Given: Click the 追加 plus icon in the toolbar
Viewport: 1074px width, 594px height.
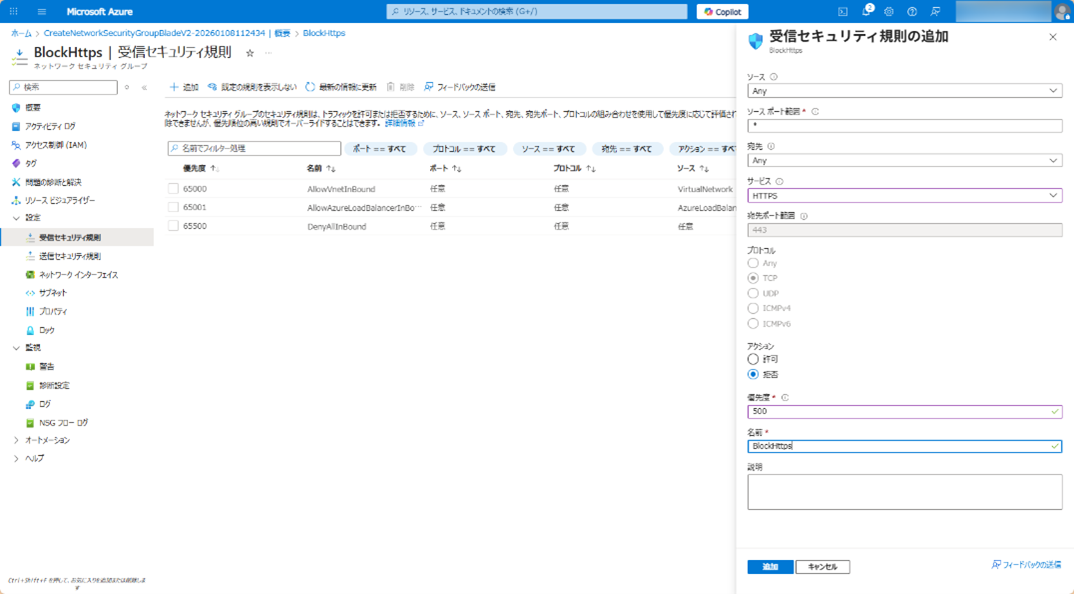Looking at the screenshot, I should 174,87.
